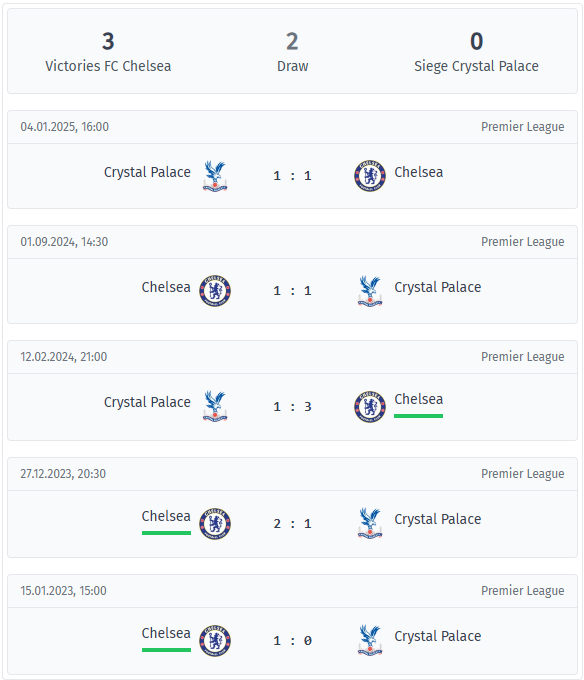Click Chelsea crest in 01.09.2024 match
584x680 pixels.
pyautogui.click(x=215, y=291)
